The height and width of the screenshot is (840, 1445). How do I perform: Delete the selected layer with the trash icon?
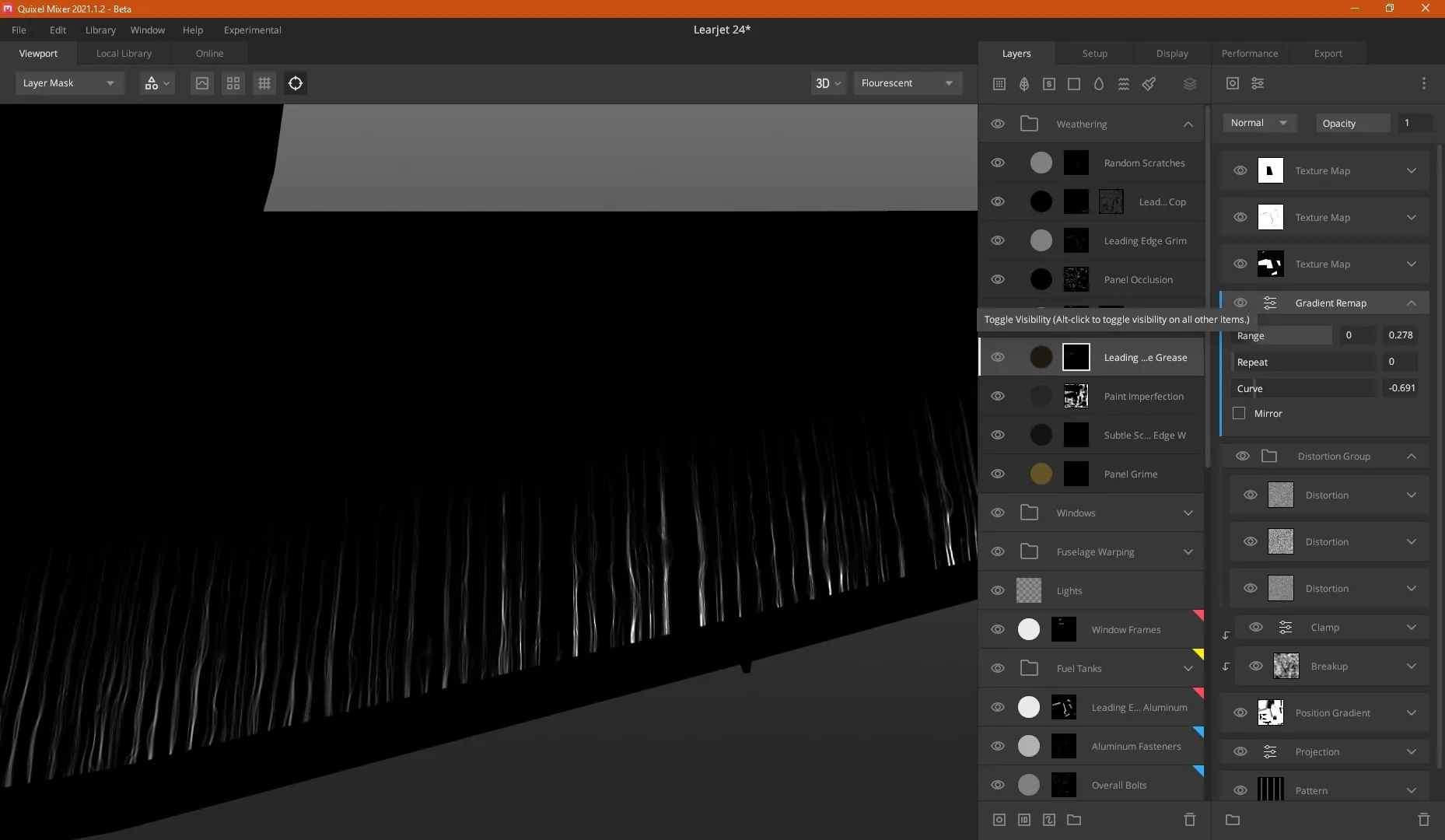(1189, 820)
